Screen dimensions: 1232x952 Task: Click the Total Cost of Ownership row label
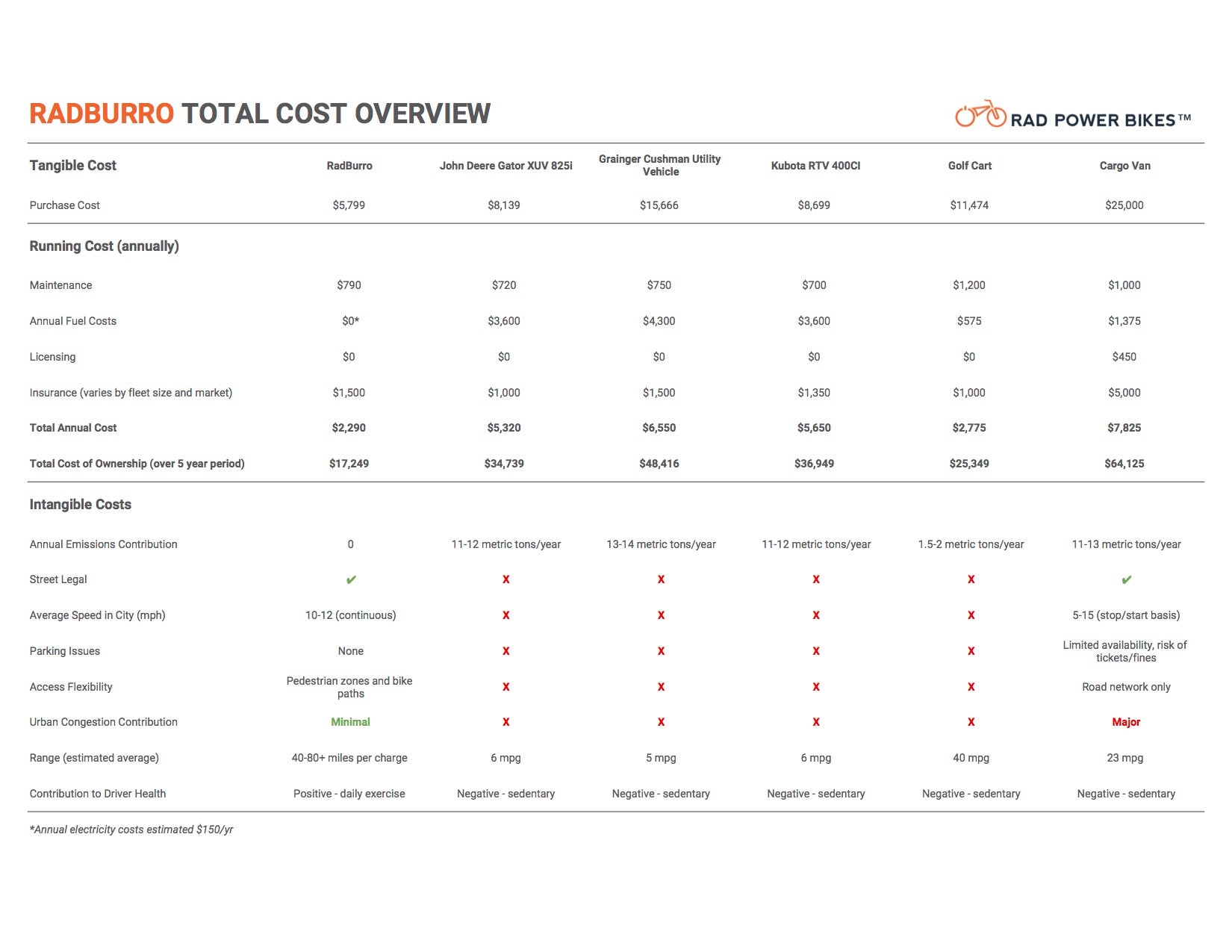[137, 464]
